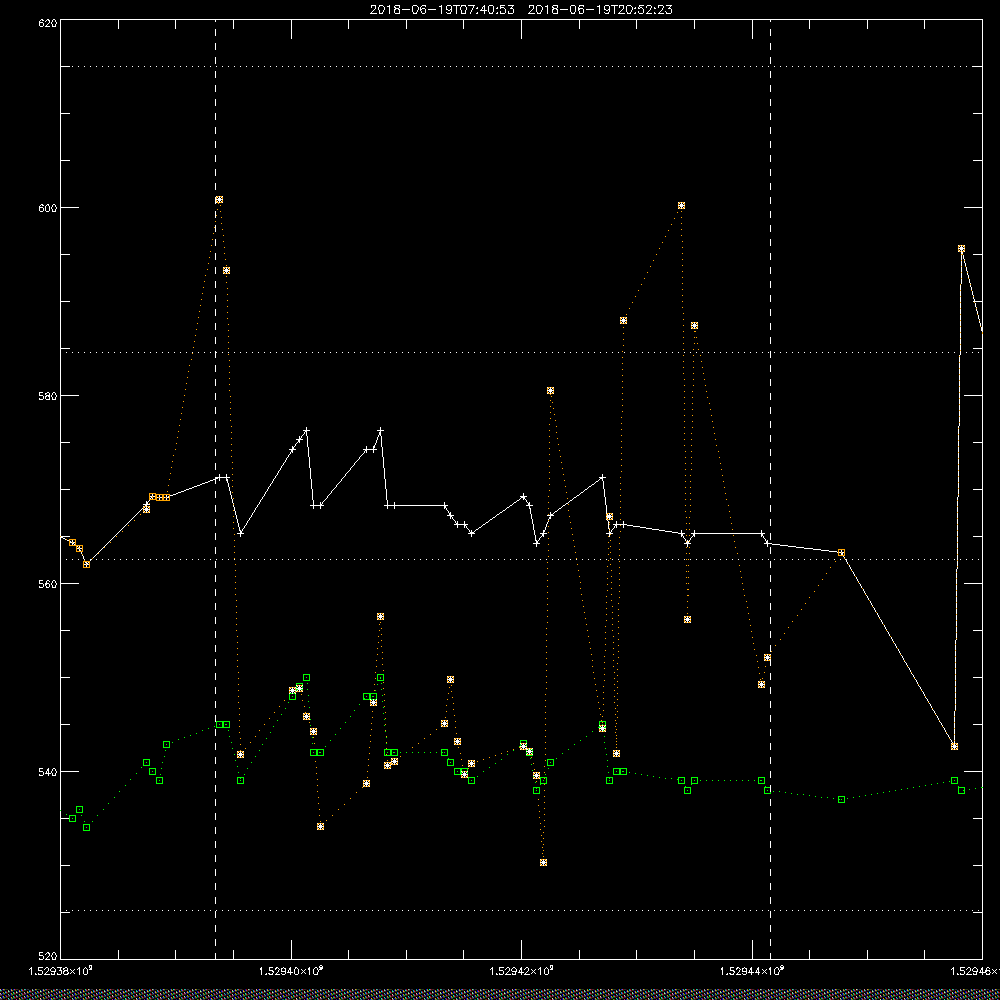Pick the lowest orange data point near 530
The width and height of the screenshot is (1000, 1000).
543,862
